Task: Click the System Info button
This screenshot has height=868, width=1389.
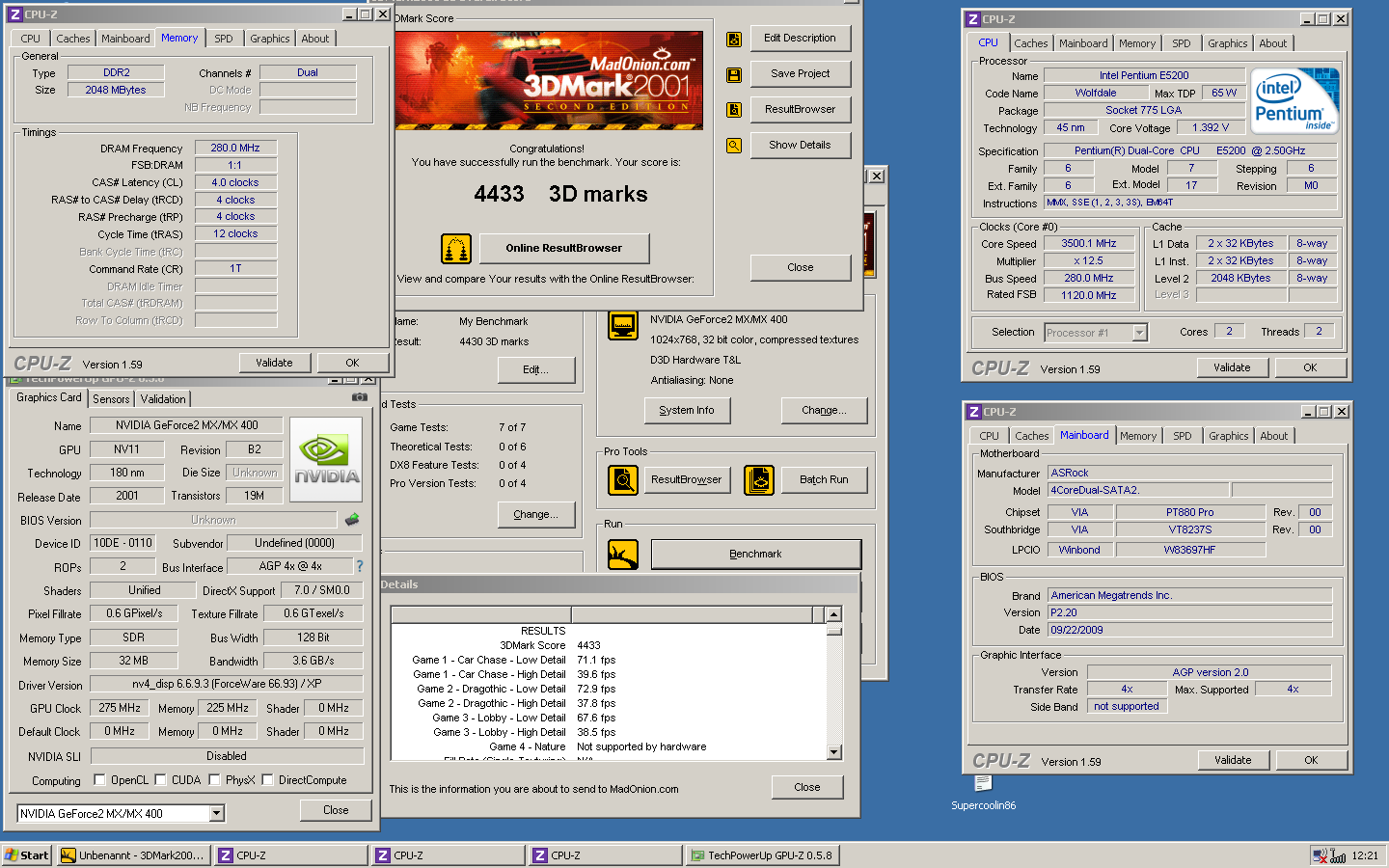Action: (687, 411)
